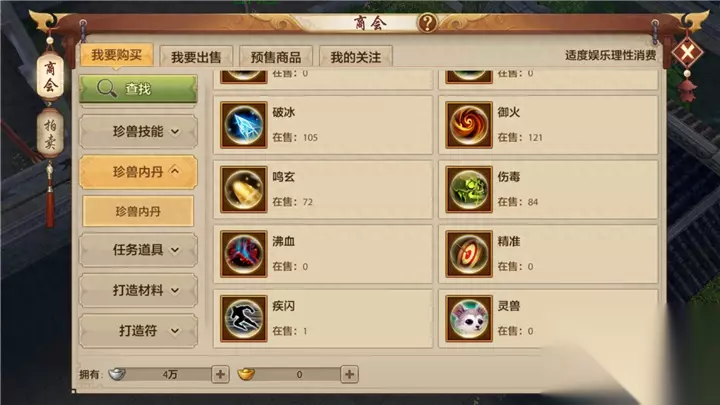
Task: Expand the 打造材料 category
Action: tap(138, 290)
